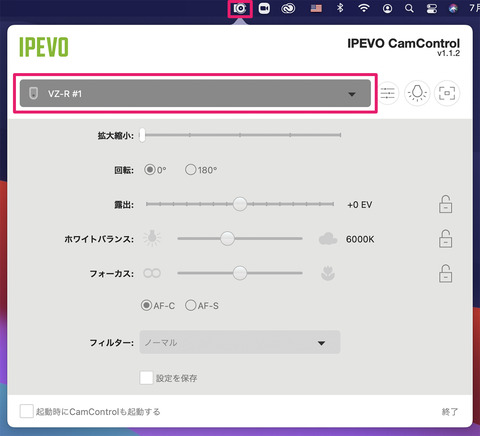Screen dimensions: 480x436
Task: Open Creative Cloud in the menu bar
Action: [x=288, y=9]
